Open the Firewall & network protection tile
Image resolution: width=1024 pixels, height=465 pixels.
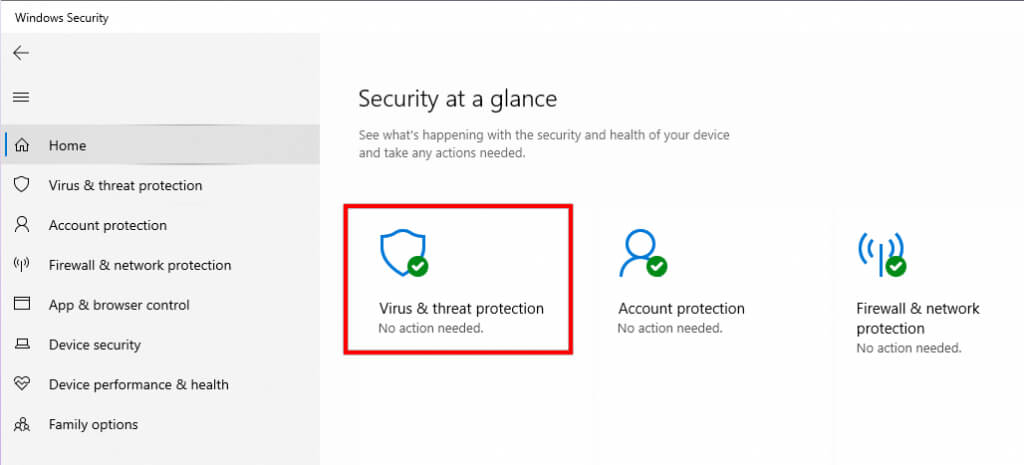coord(917,318)
